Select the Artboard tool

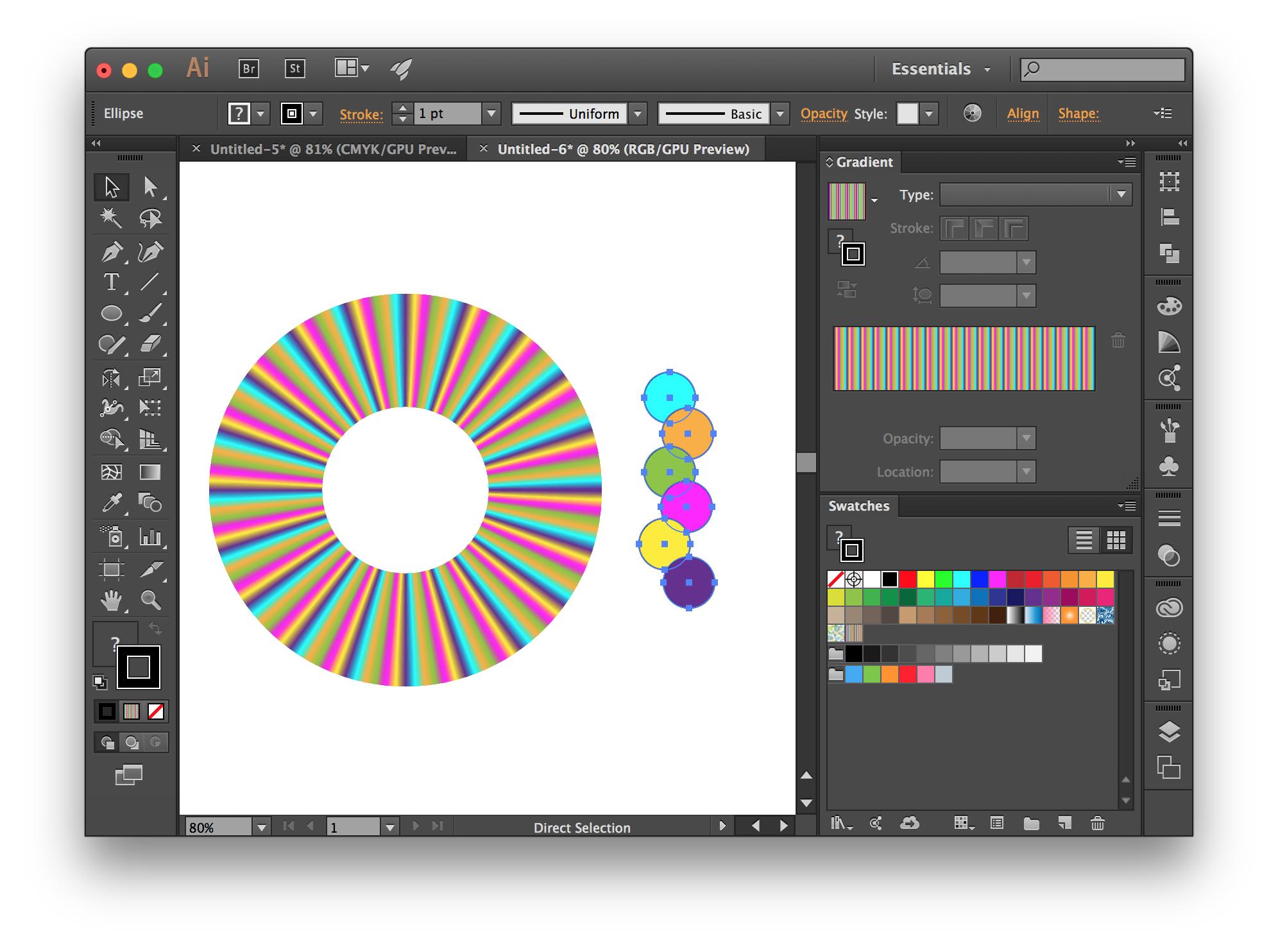pos(112,569)
